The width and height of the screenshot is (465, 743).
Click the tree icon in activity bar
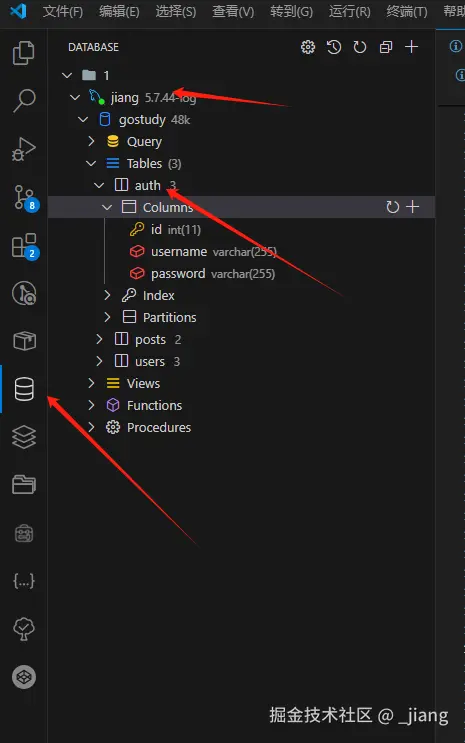(24, 629)
